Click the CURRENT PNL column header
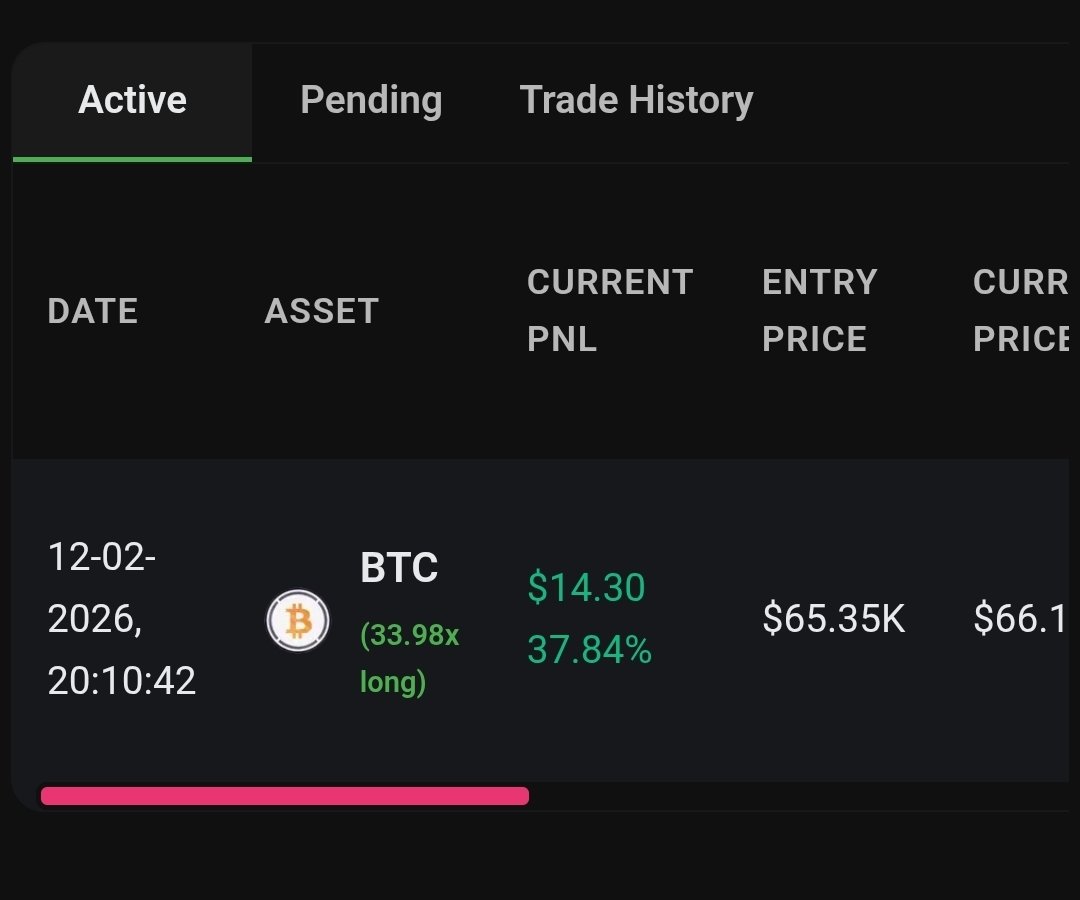The image size is (1080, 900). (x=610, y=311)
